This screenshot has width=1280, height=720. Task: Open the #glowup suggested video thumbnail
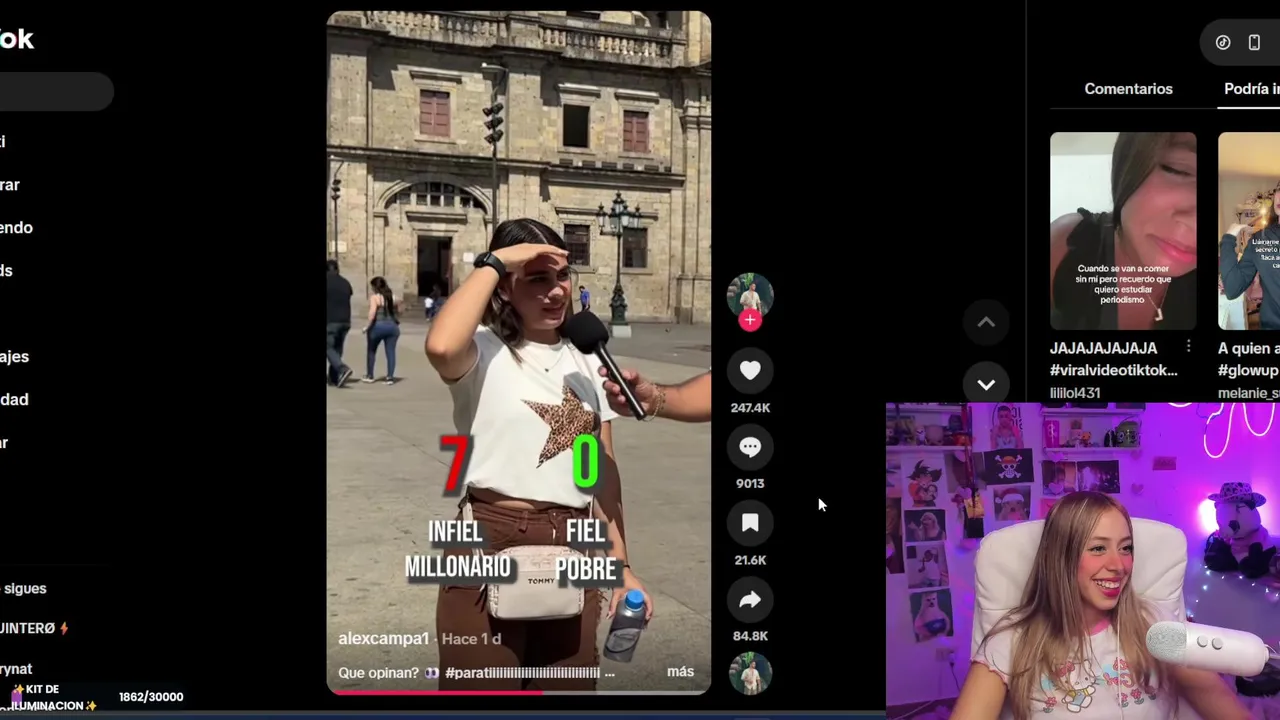click(1249, 231)
